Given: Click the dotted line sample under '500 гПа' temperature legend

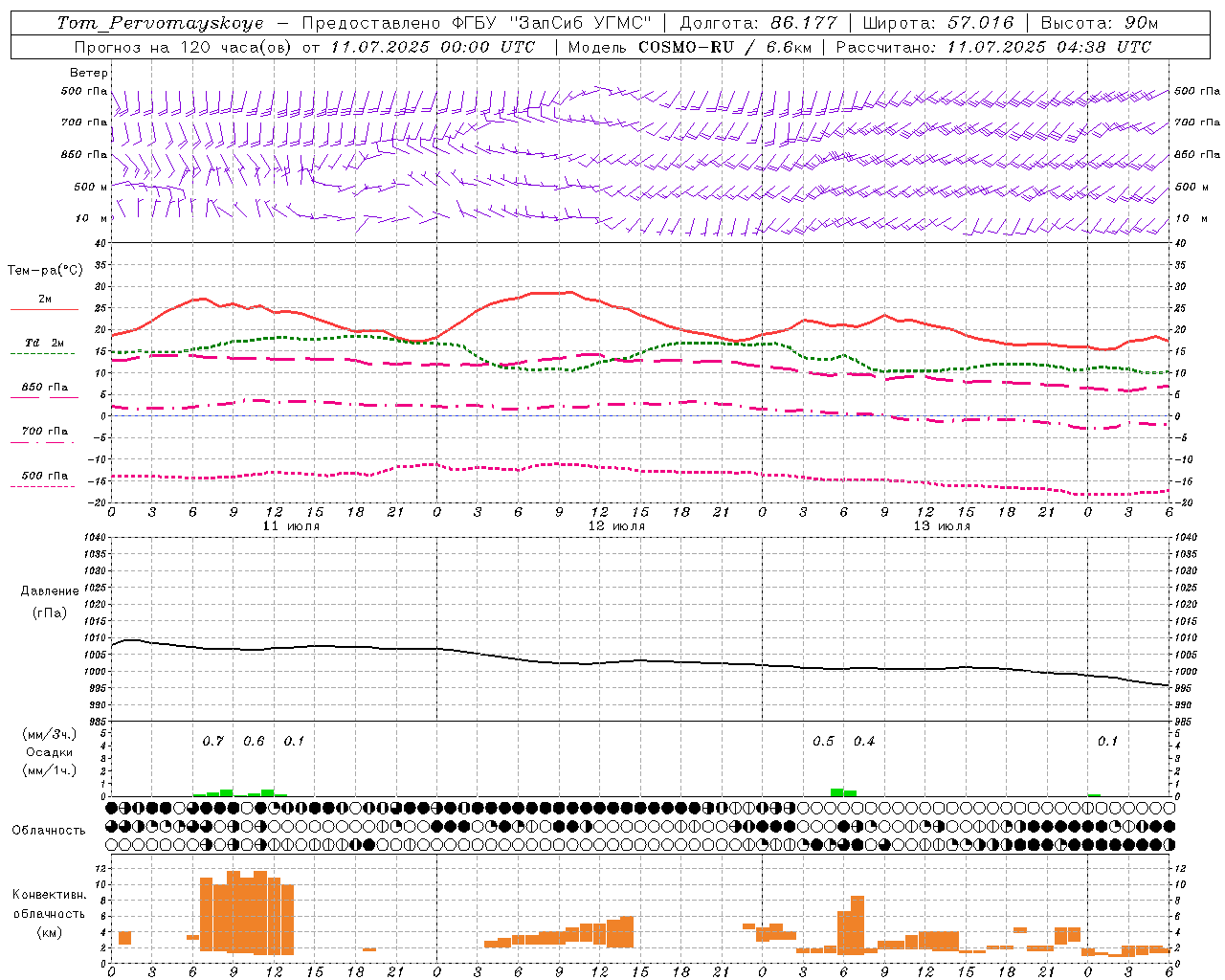Looking at the screenshot, I should tap(42, 486).
